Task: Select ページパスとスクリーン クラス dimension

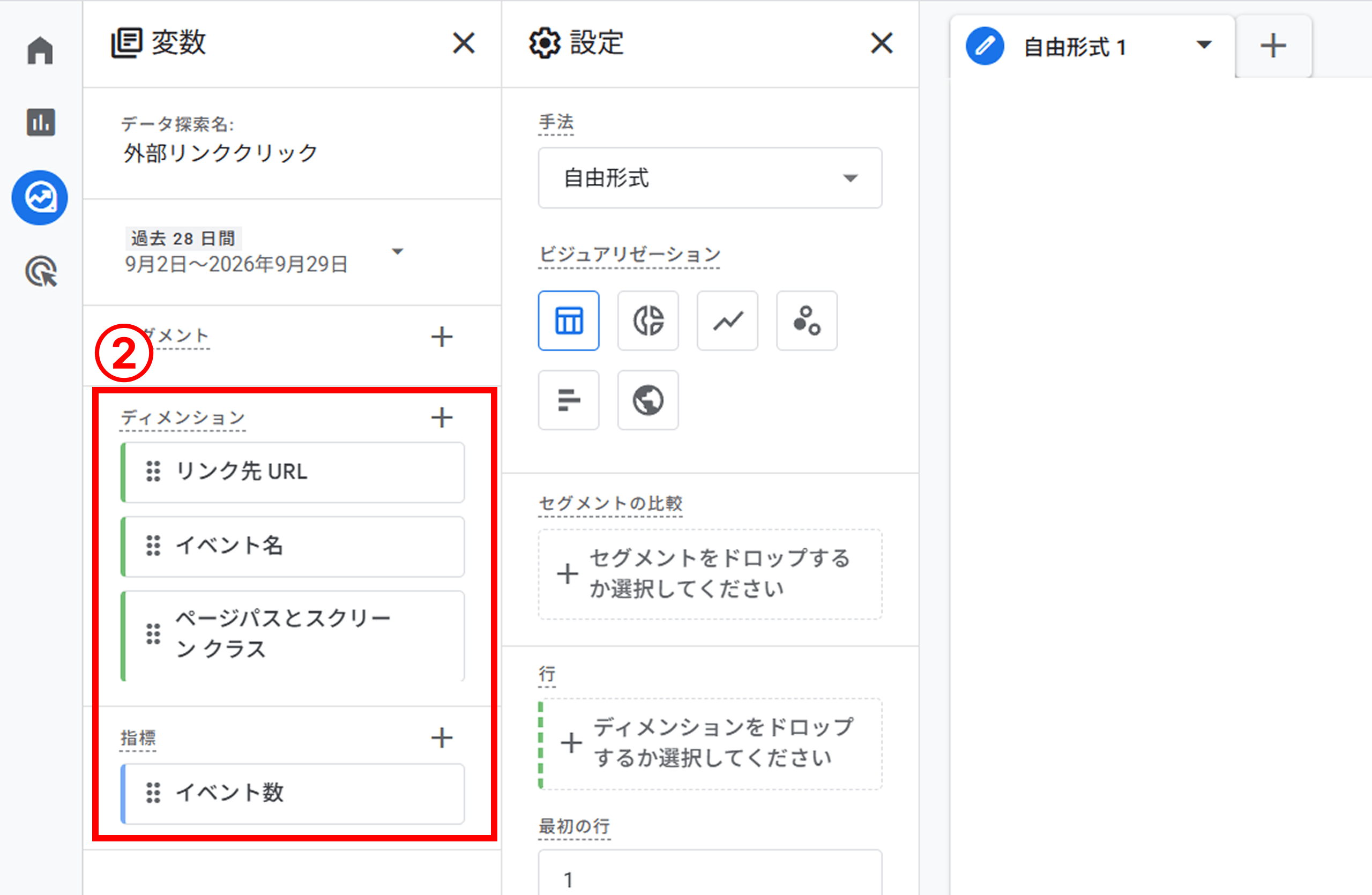Action: 293,636
